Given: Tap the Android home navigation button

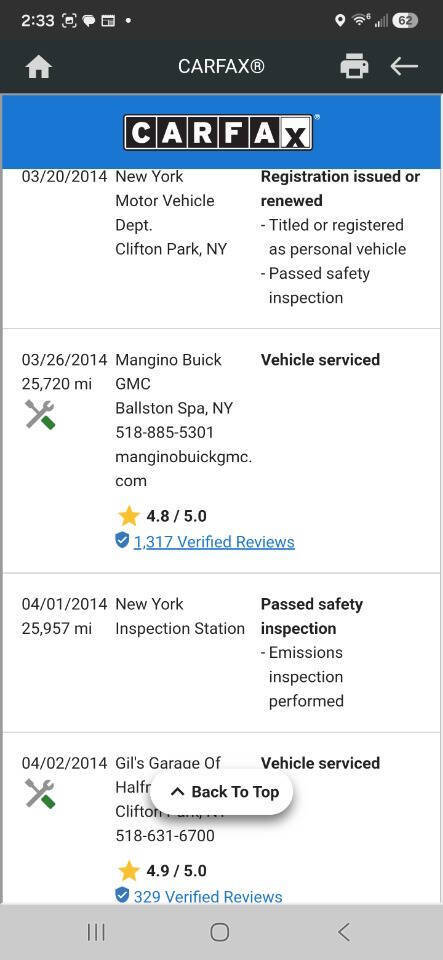Looking at the screenshot, I should pyautogui.click(x=220, y=932).
